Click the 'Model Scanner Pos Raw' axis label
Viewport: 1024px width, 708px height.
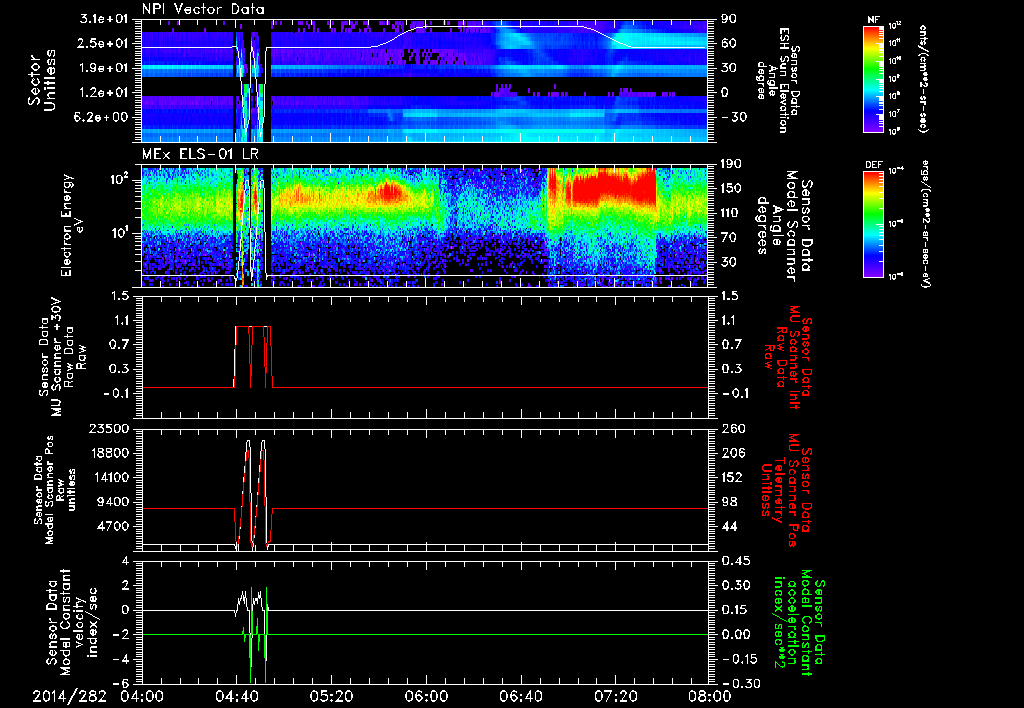(54, 490)
